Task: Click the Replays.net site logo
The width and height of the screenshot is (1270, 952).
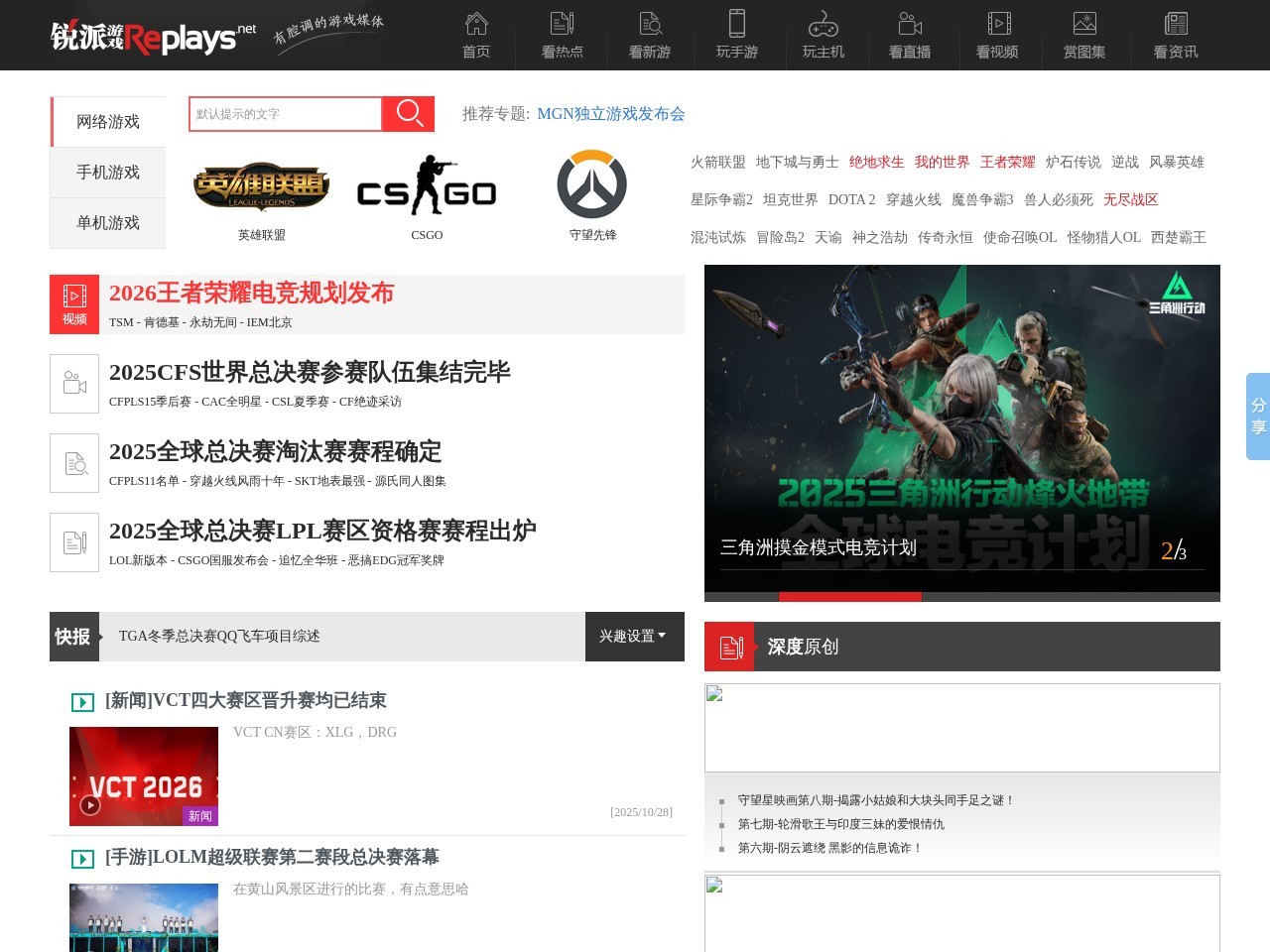Action: pyautogui.click(x=154, y=37)
